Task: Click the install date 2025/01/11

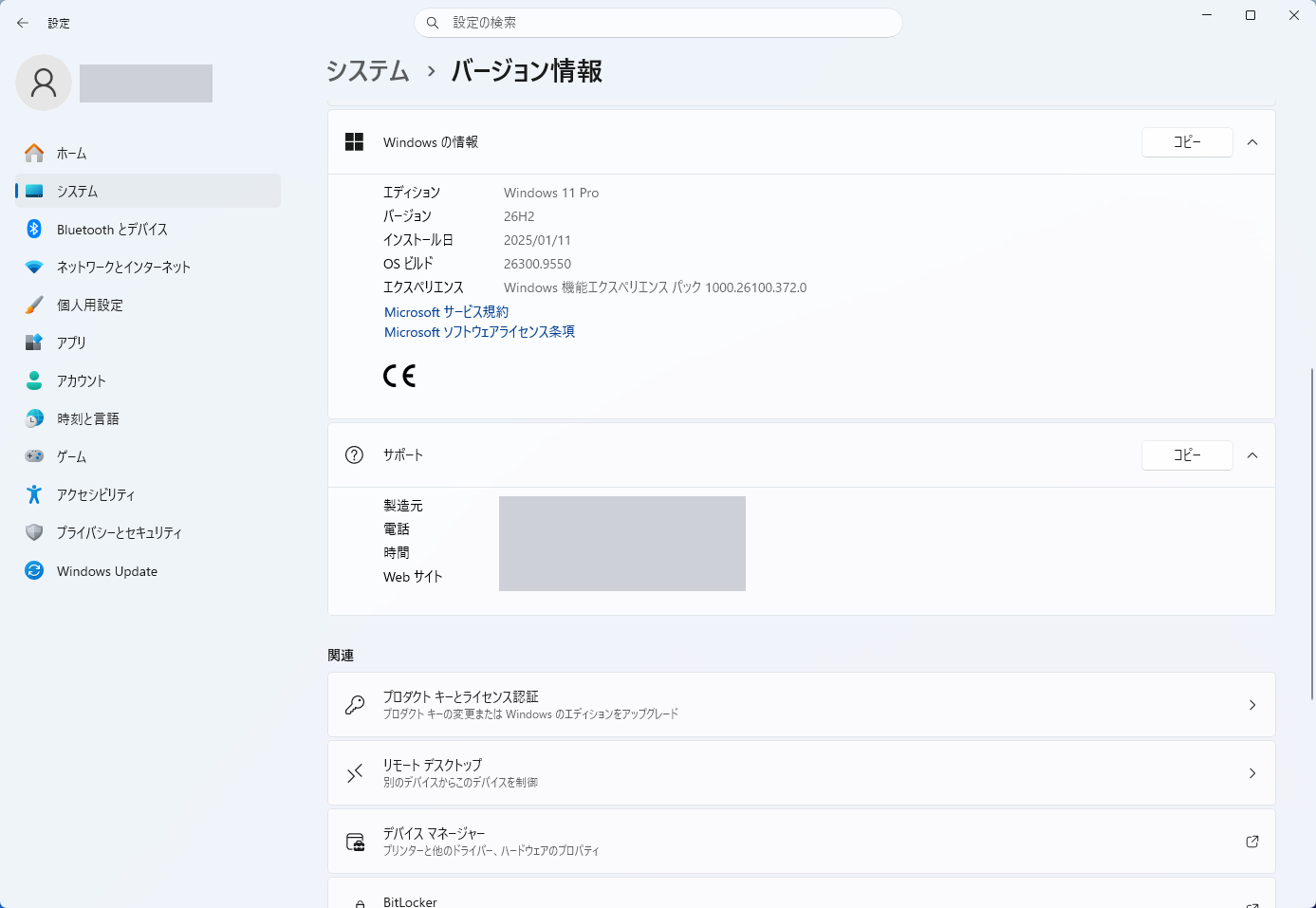Action: click(537, 240)
